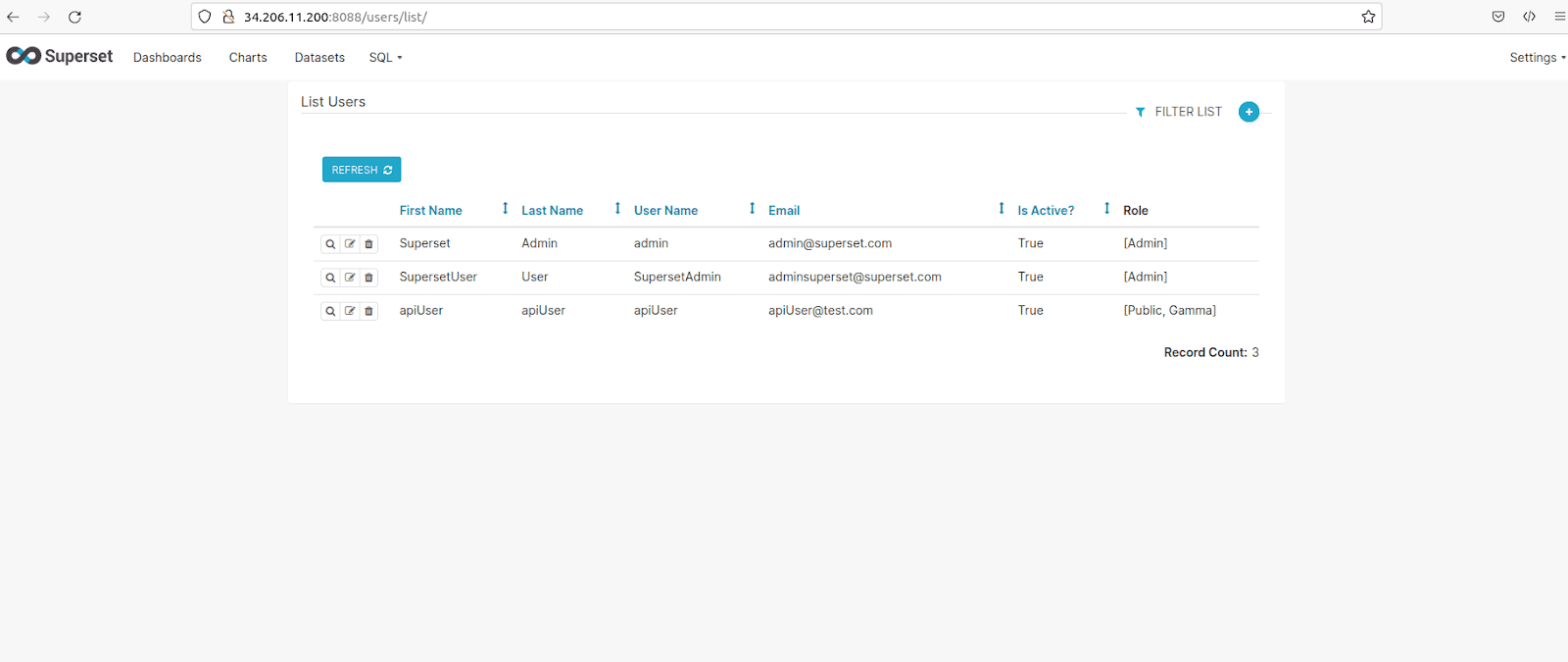Viewport: 1568px width, 662px height.
Task: Sort the list by Email column
Action: pos(784,211)
